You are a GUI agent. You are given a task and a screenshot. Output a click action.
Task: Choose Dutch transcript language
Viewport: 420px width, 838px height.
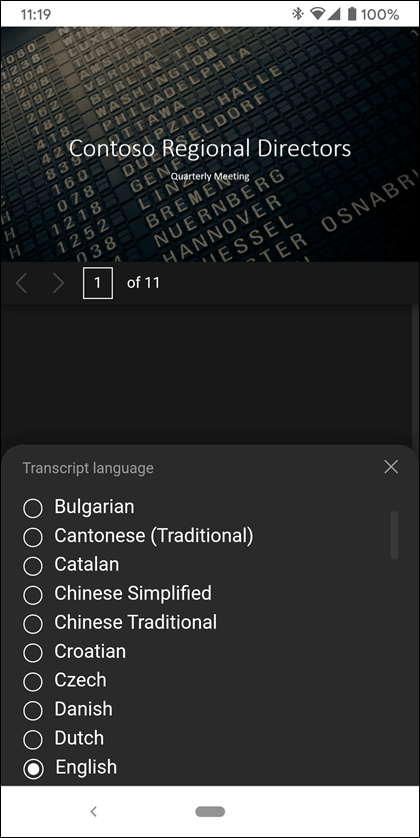(63, 738)
